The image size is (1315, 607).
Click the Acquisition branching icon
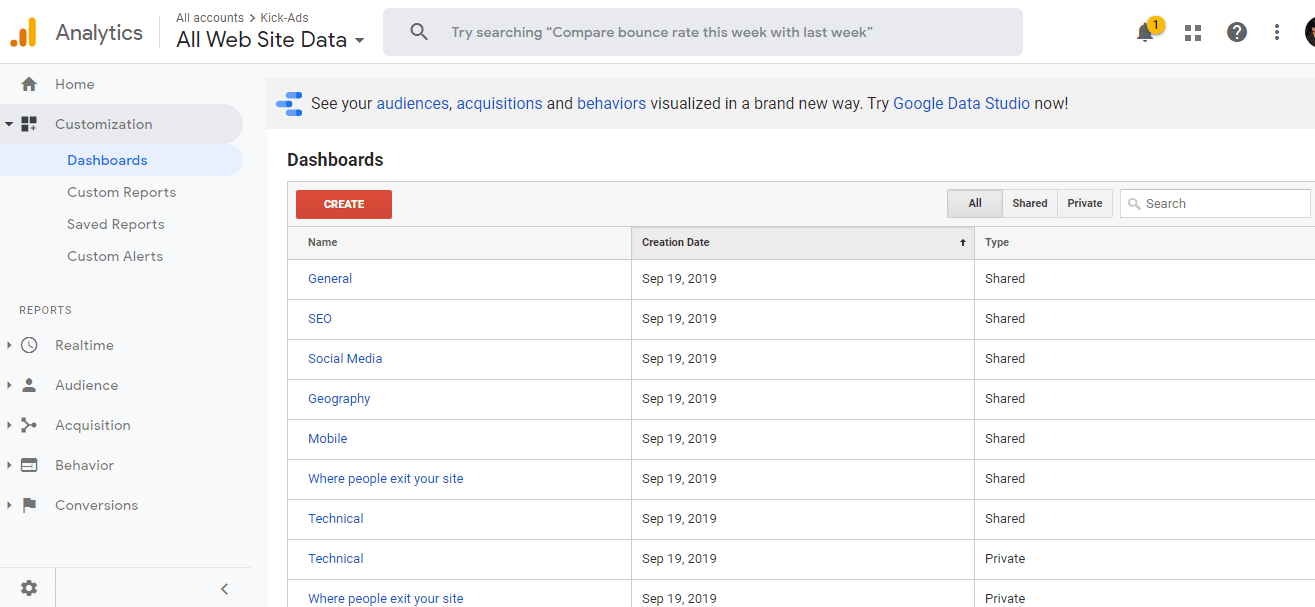[x=29, y=425]
